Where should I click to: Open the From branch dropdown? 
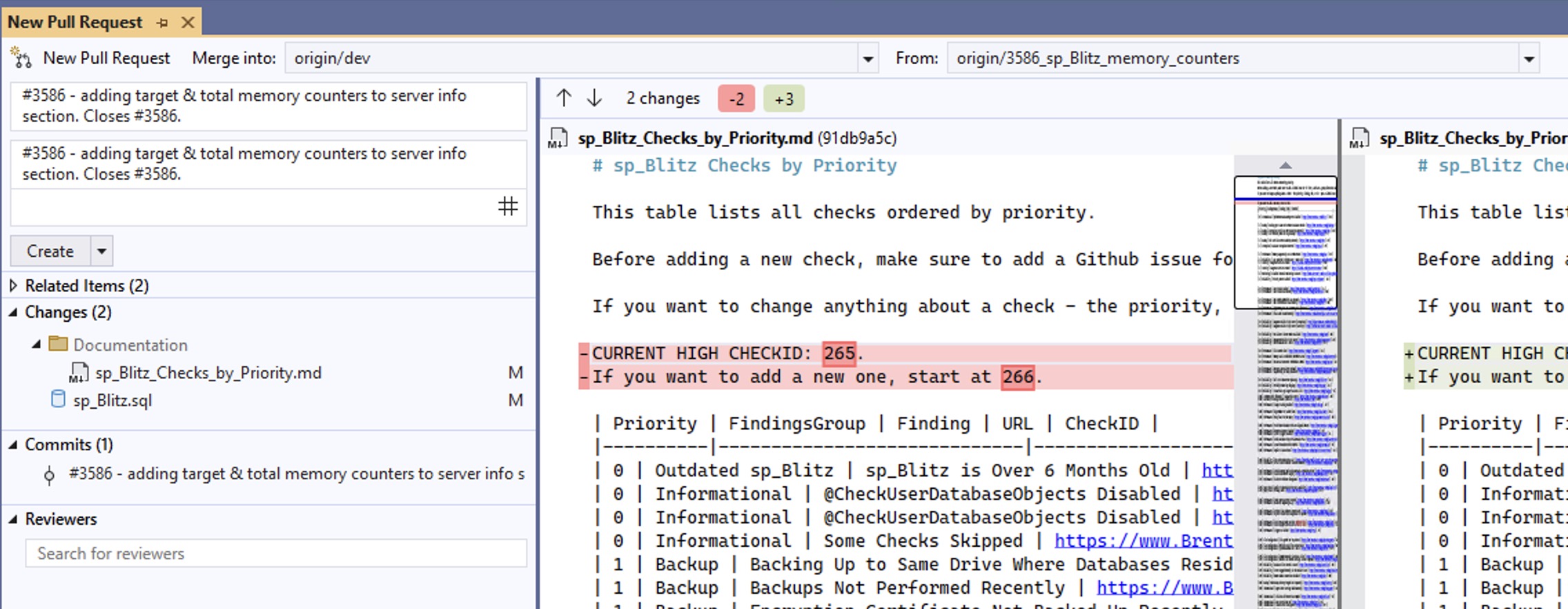pos(1529,59)
